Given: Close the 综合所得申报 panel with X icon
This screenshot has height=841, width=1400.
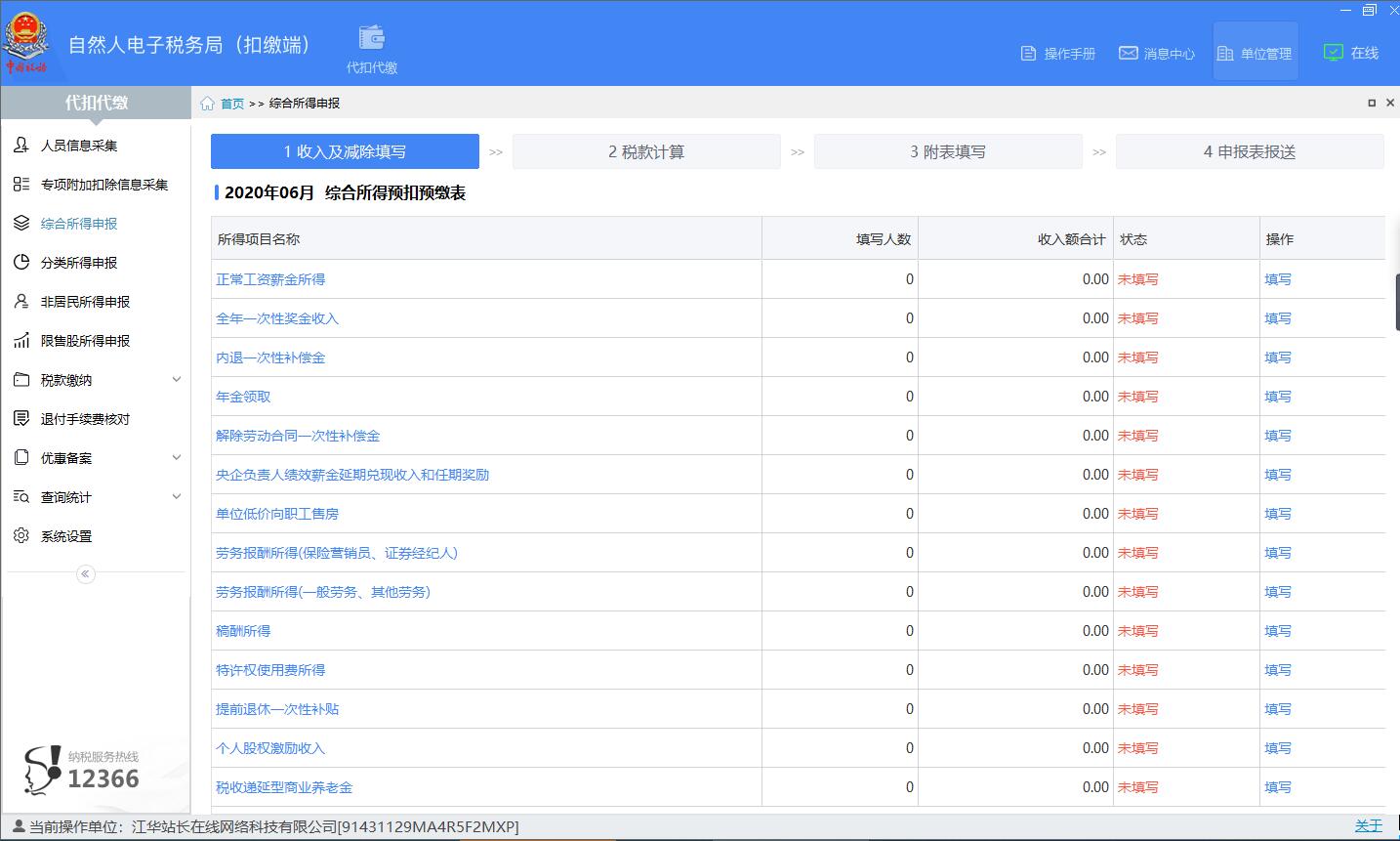Looking at the screenshot, I should click(x=1390, y=103).
